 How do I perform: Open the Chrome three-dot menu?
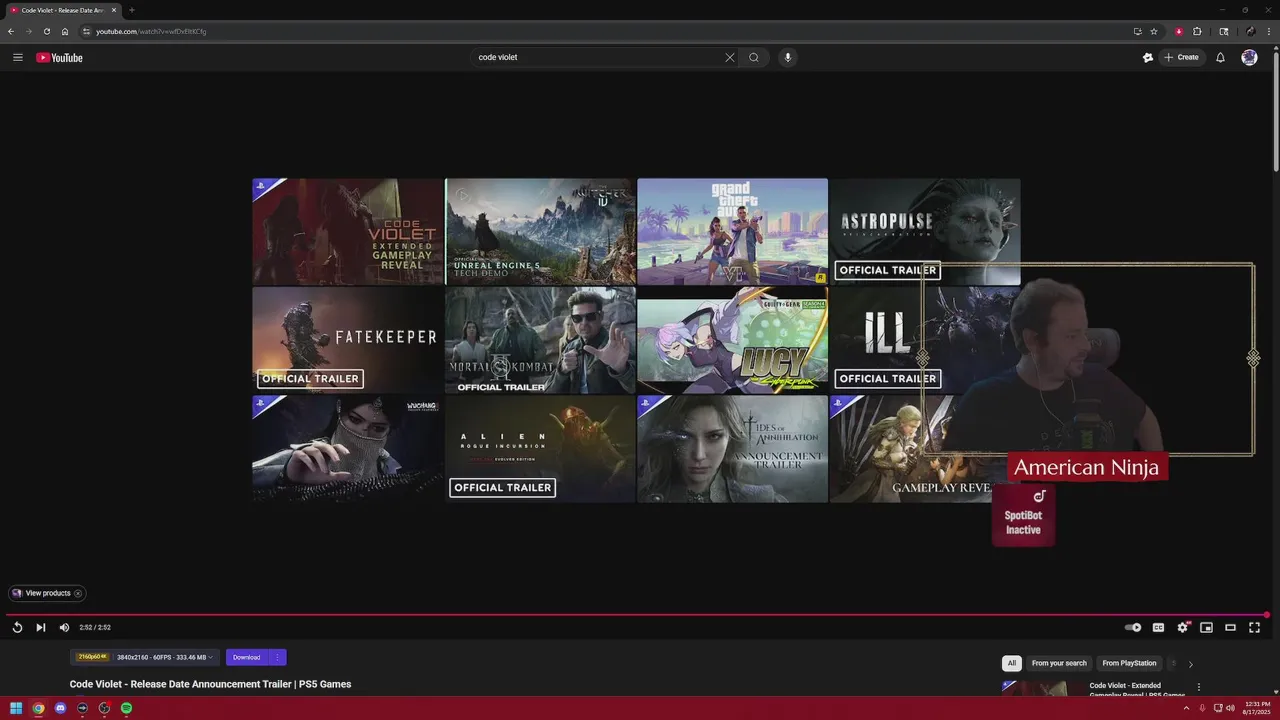(1269, 31)
